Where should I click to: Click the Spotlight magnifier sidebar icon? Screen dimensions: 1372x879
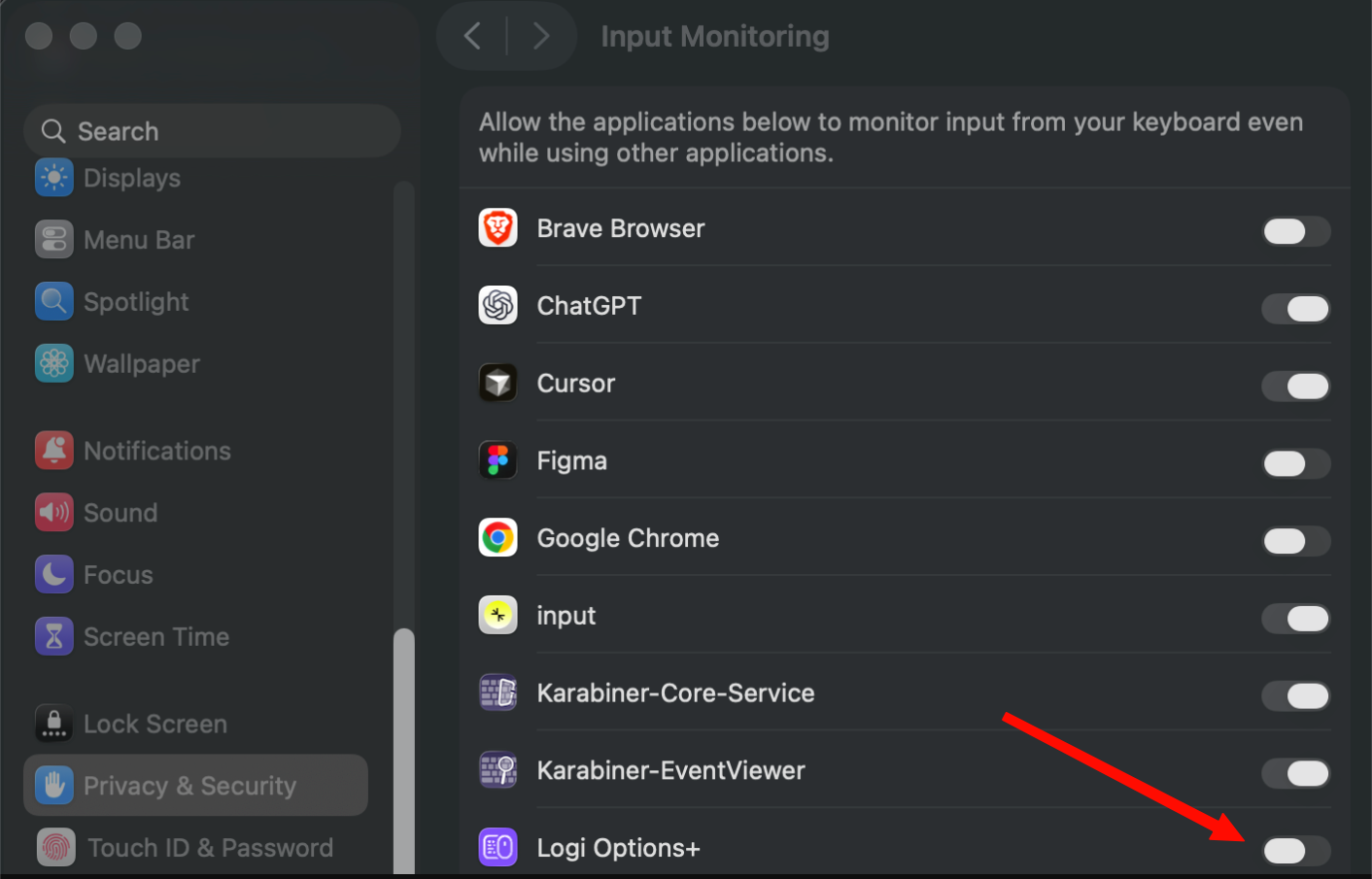[54, 302]
